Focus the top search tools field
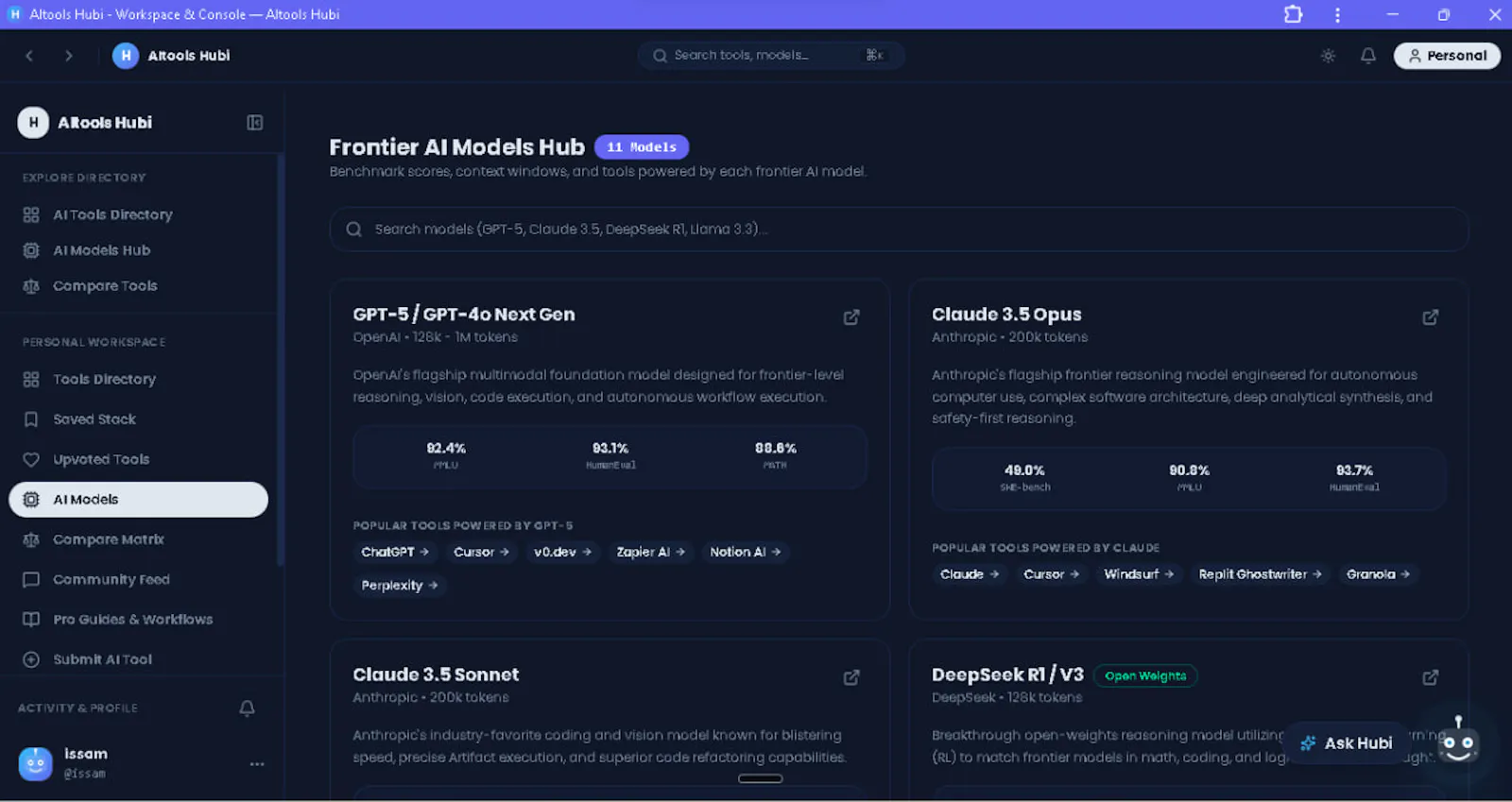Screen dimensions: 1512x802 point(771,56)
